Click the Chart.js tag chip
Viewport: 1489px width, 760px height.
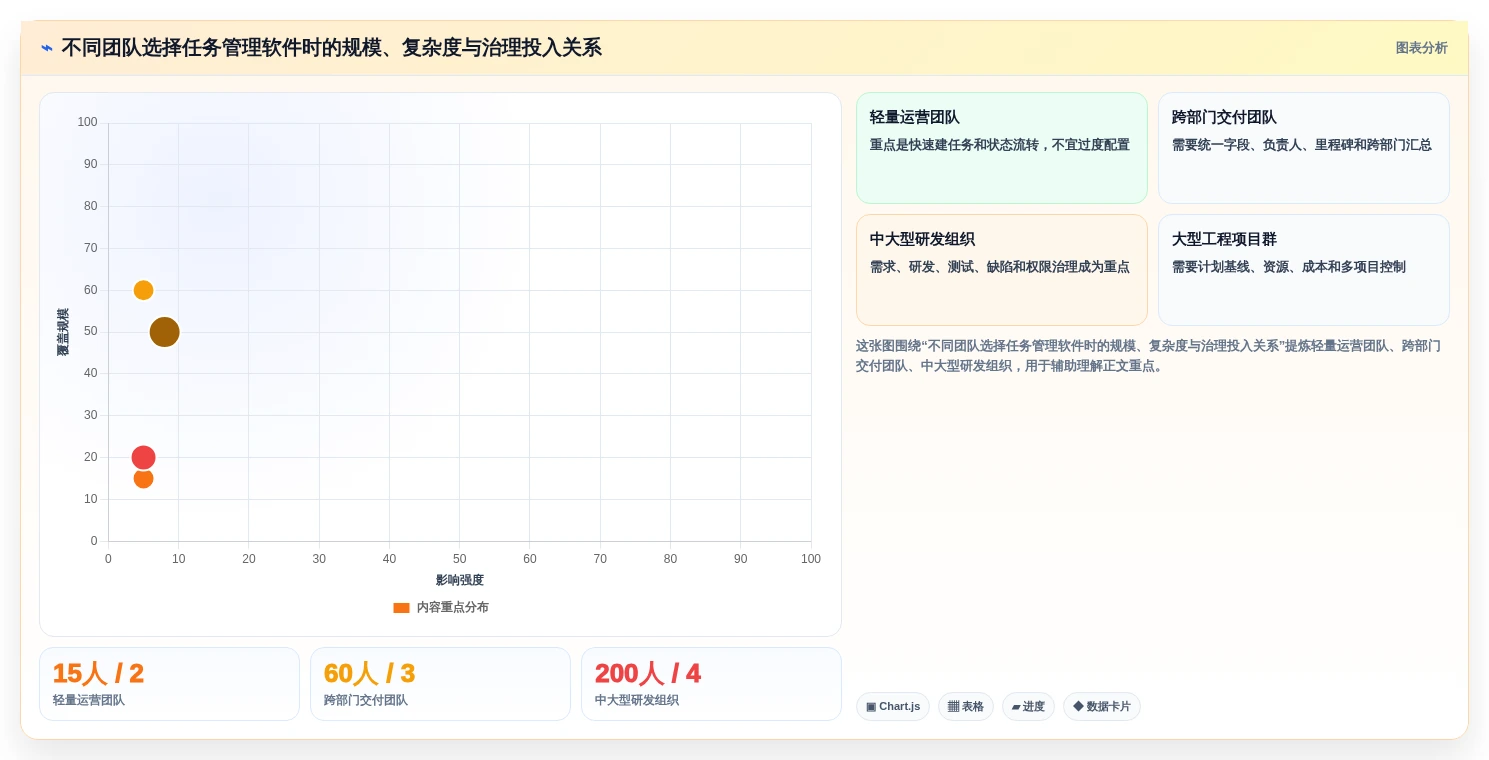pyautogui.click(x=893, y=707)
